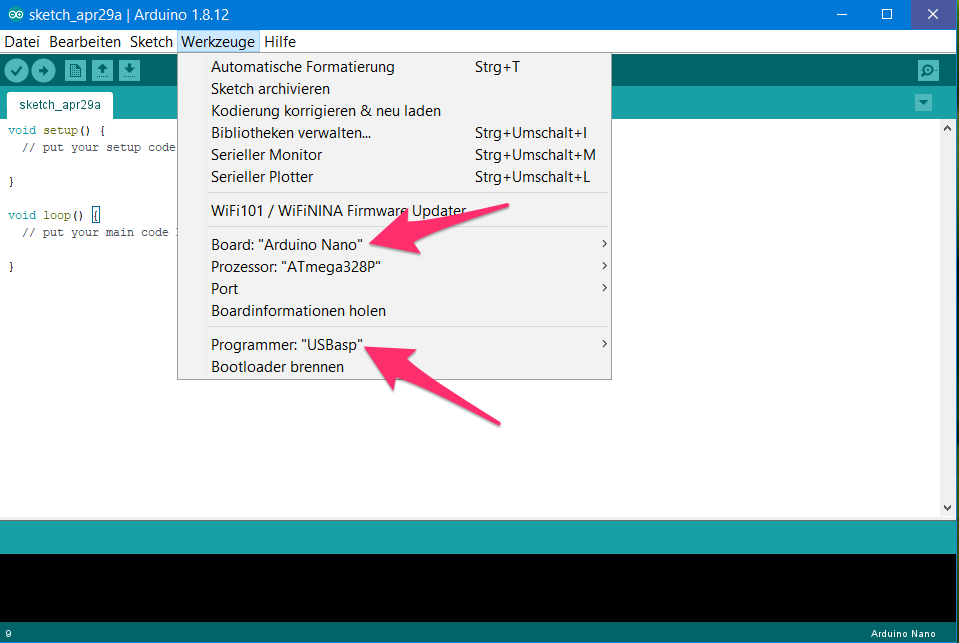
Task: Open the tab options dropdown arrow
Action: click(x=924, y=103)
